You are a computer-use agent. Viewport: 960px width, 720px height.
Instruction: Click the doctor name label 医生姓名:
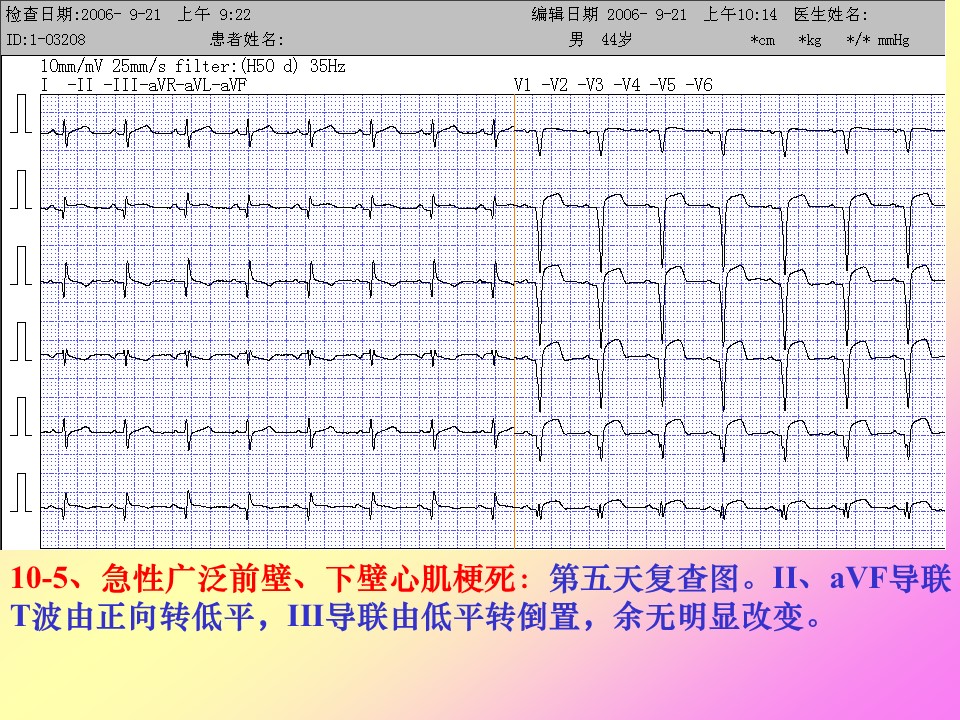(830, 14)
